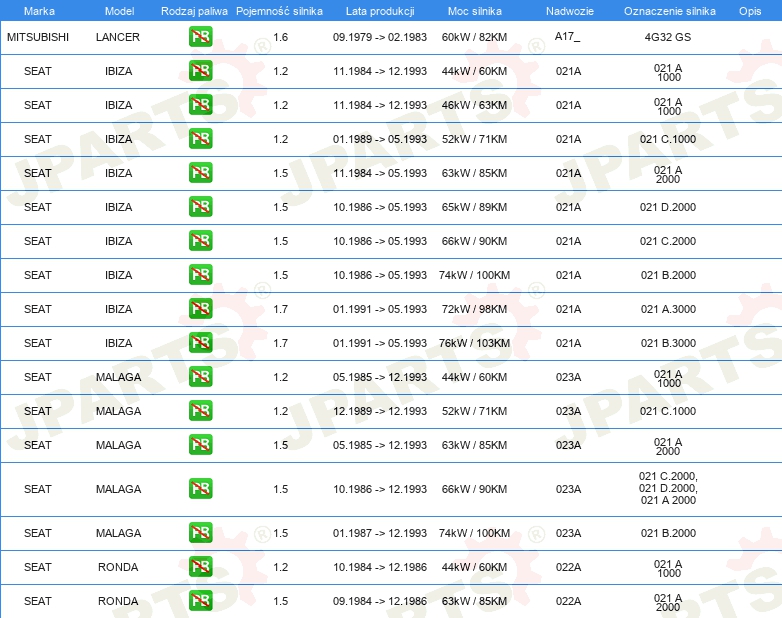The height and width of the screenshot is (618, 782).
Task: Click the Lata produkcji column header
Action: [x=380, y=11]
